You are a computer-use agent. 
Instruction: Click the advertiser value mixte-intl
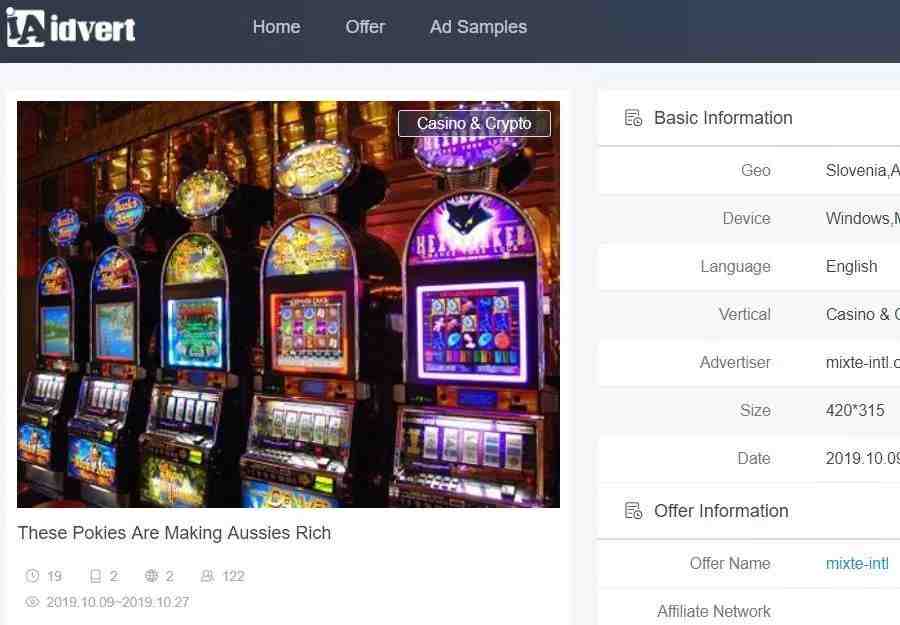point(863,362)
